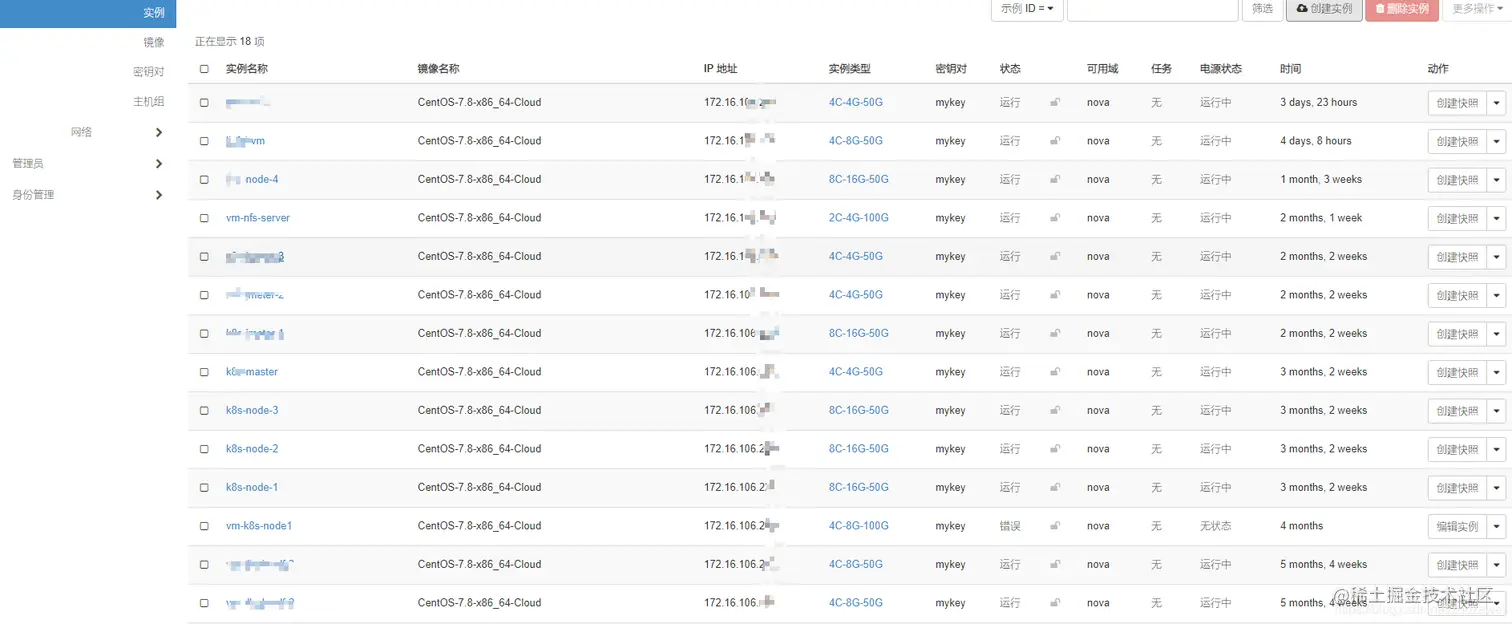Expand the 身份管理 sidebar section

[x=158, y=195]
